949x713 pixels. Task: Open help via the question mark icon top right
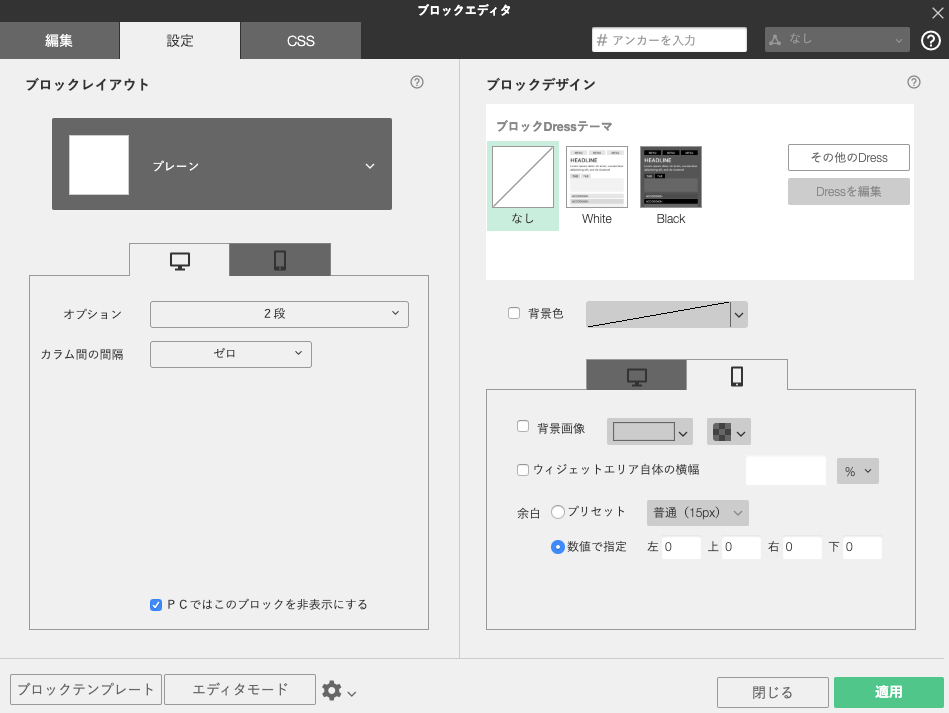click(931, 40)
